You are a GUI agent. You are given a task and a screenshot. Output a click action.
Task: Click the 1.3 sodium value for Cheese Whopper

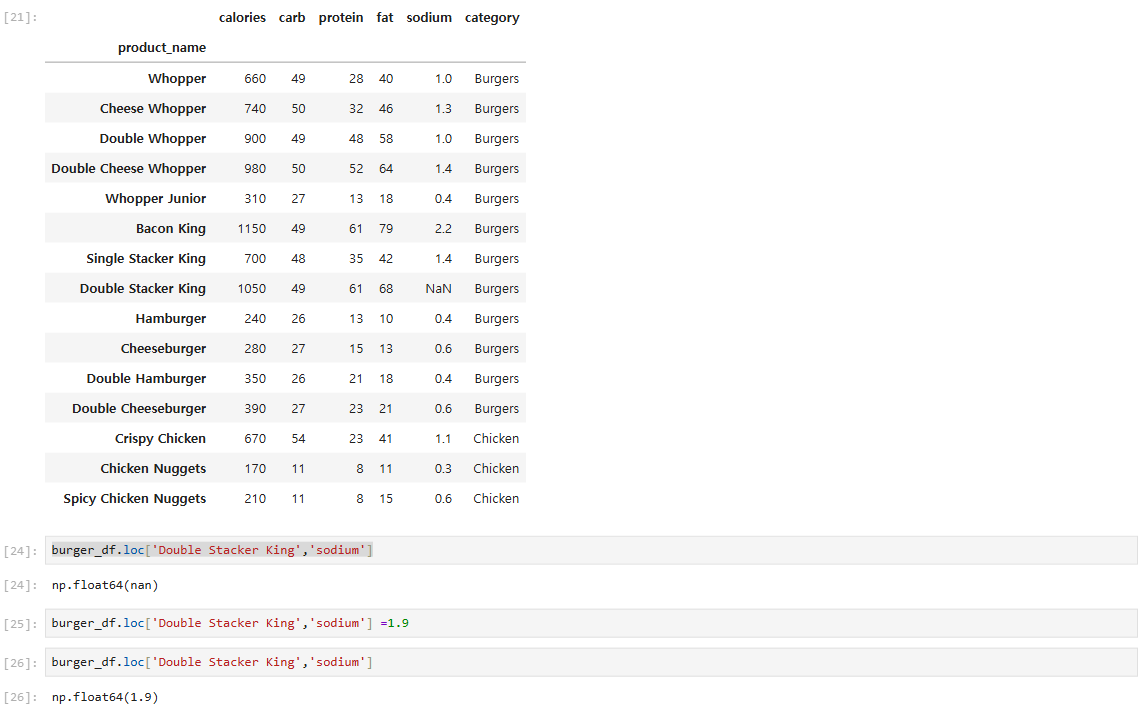pos(443,108)
